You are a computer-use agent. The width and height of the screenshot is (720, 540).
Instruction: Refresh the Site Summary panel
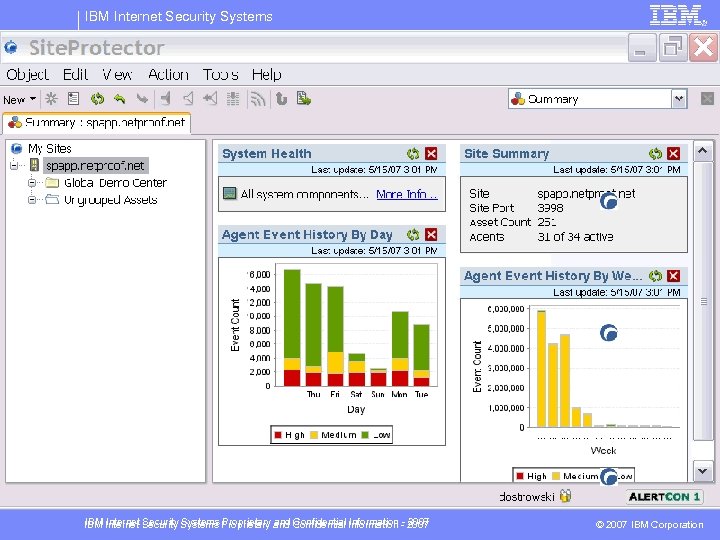(655, 153)
